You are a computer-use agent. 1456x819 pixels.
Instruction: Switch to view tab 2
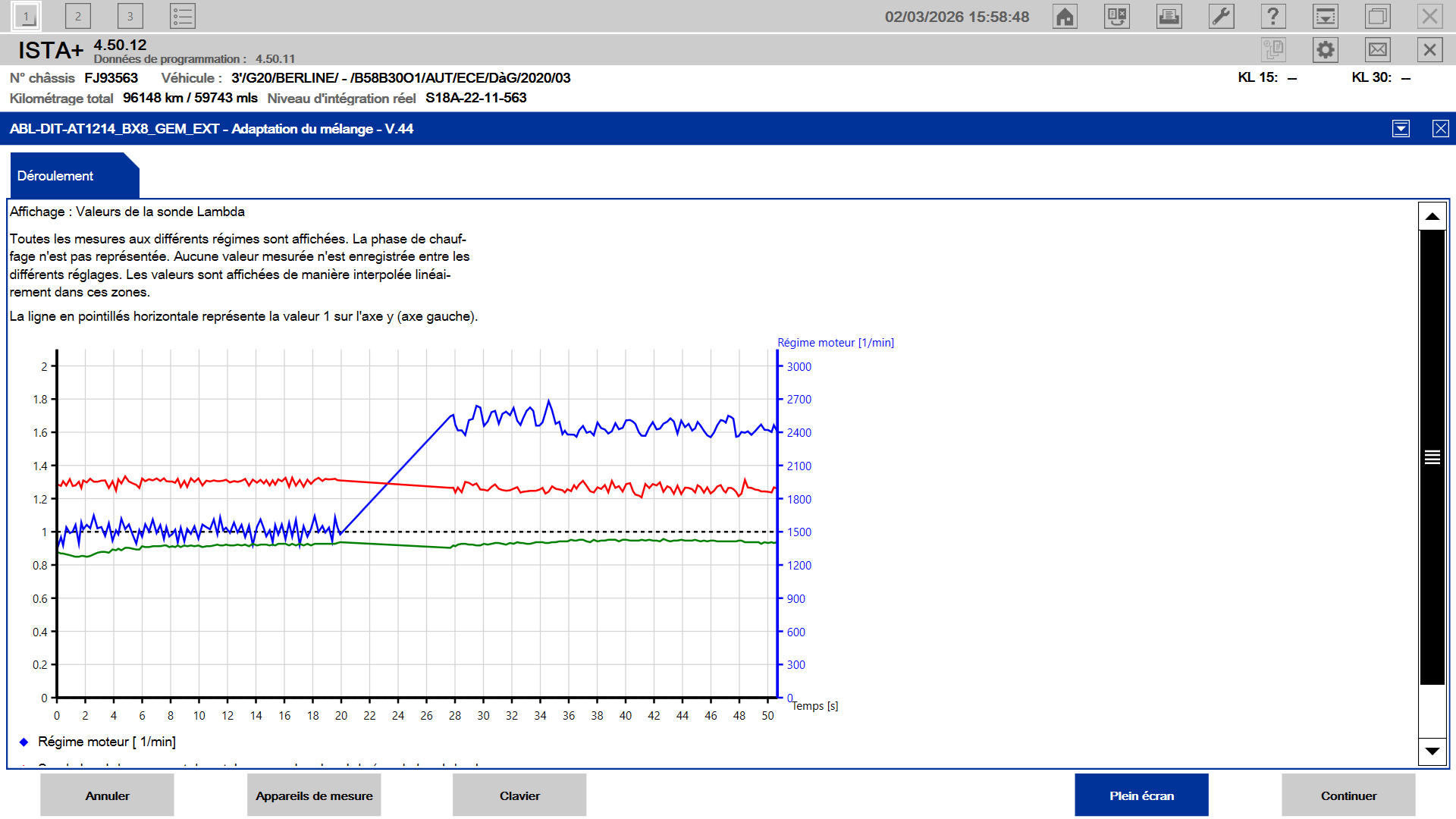78,16
